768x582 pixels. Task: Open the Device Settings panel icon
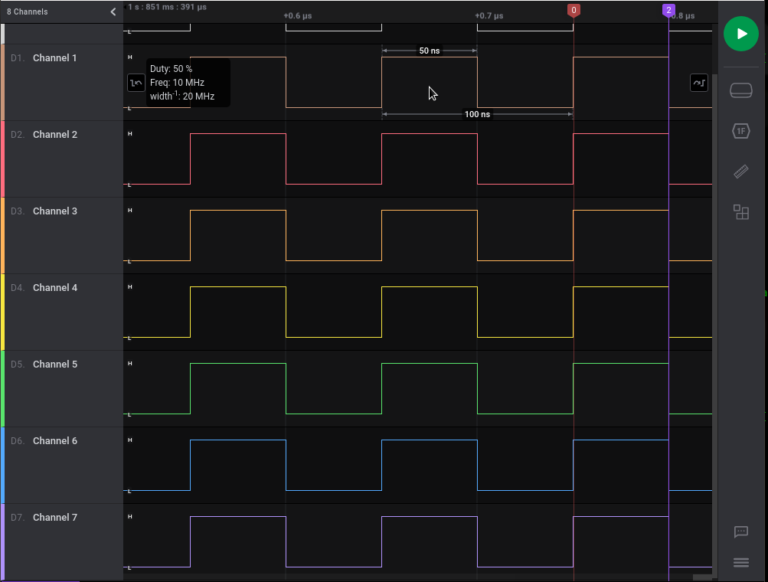[741, 92]
